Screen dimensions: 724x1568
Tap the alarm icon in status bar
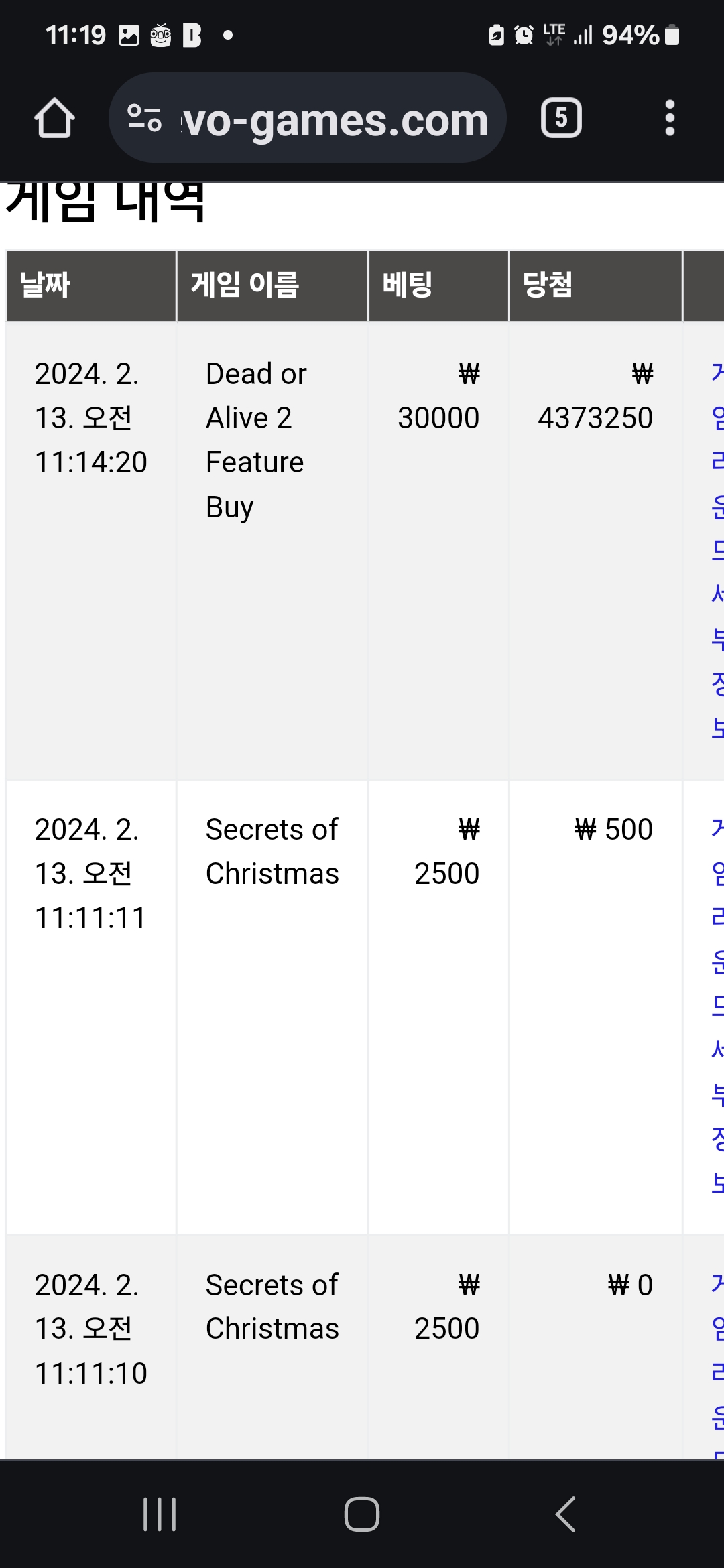[x=524, y=35]
